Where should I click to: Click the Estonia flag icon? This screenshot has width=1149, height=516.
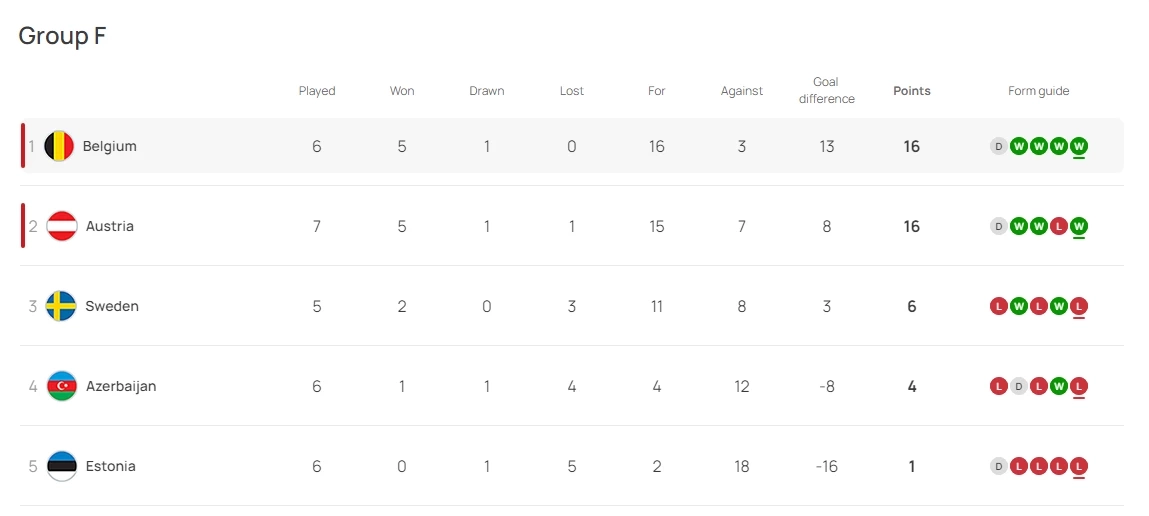(x=62, y=466)
